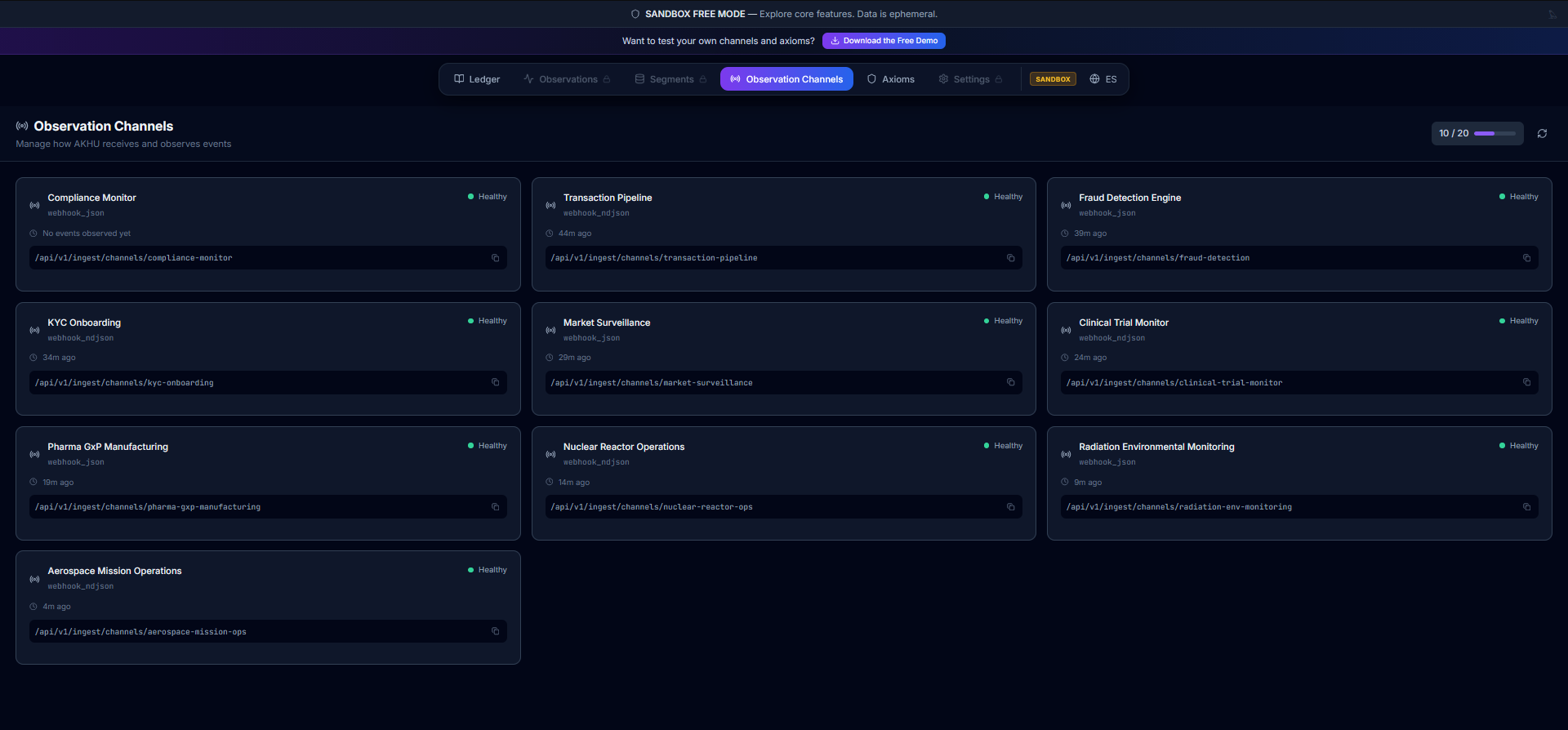The height and width of the screenshot is (730, 1568).
Task: Switch language with the ES button
Action: click(1103, 79)
